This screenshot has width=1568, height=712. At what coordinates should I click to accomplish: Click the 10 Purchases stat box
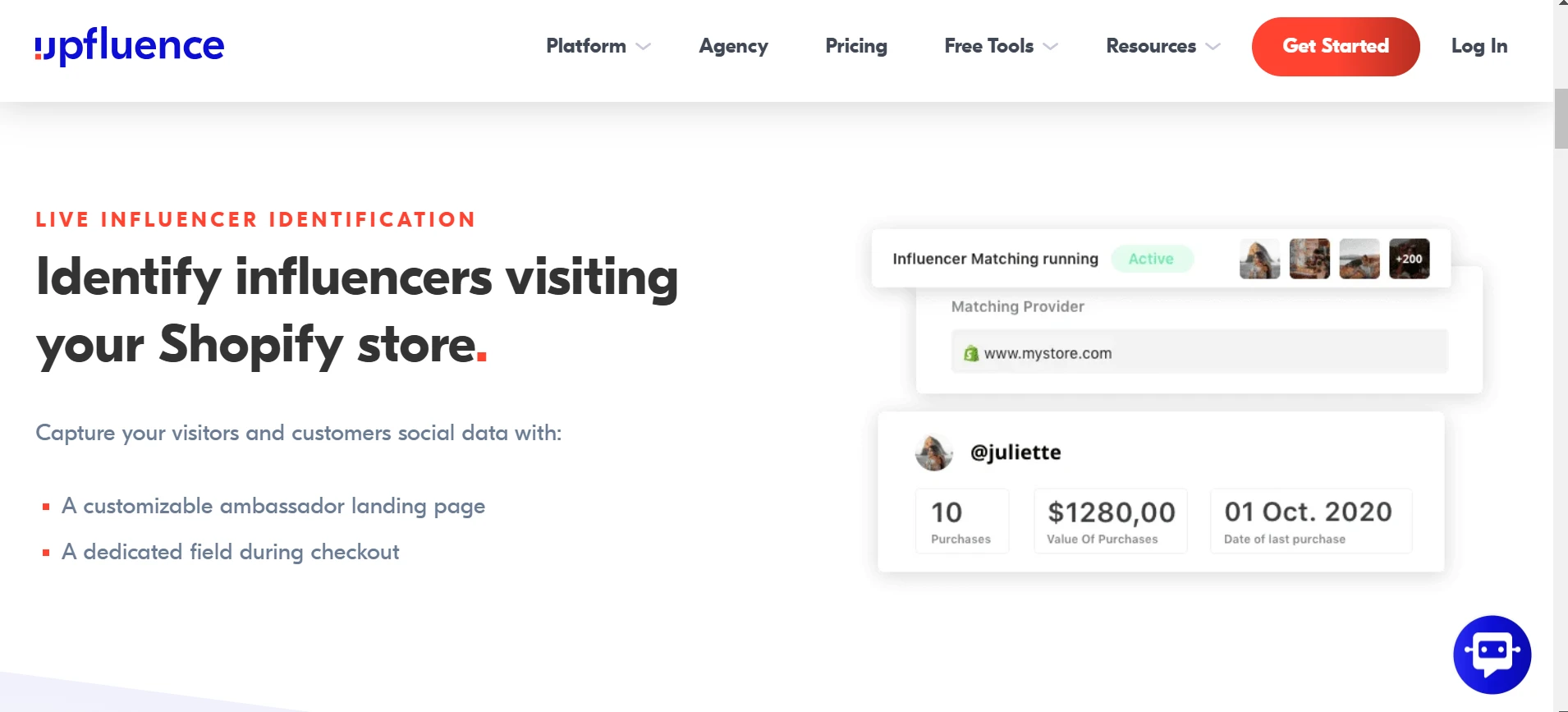tap(961, 521)
